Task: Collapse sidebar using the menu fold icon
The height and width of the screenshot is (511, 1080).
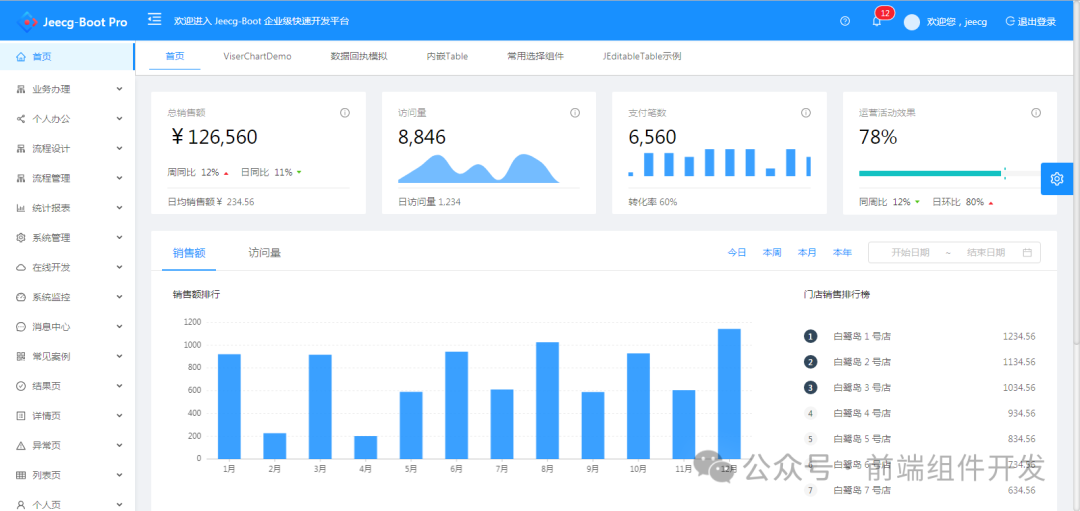Action: pos(154,20)
